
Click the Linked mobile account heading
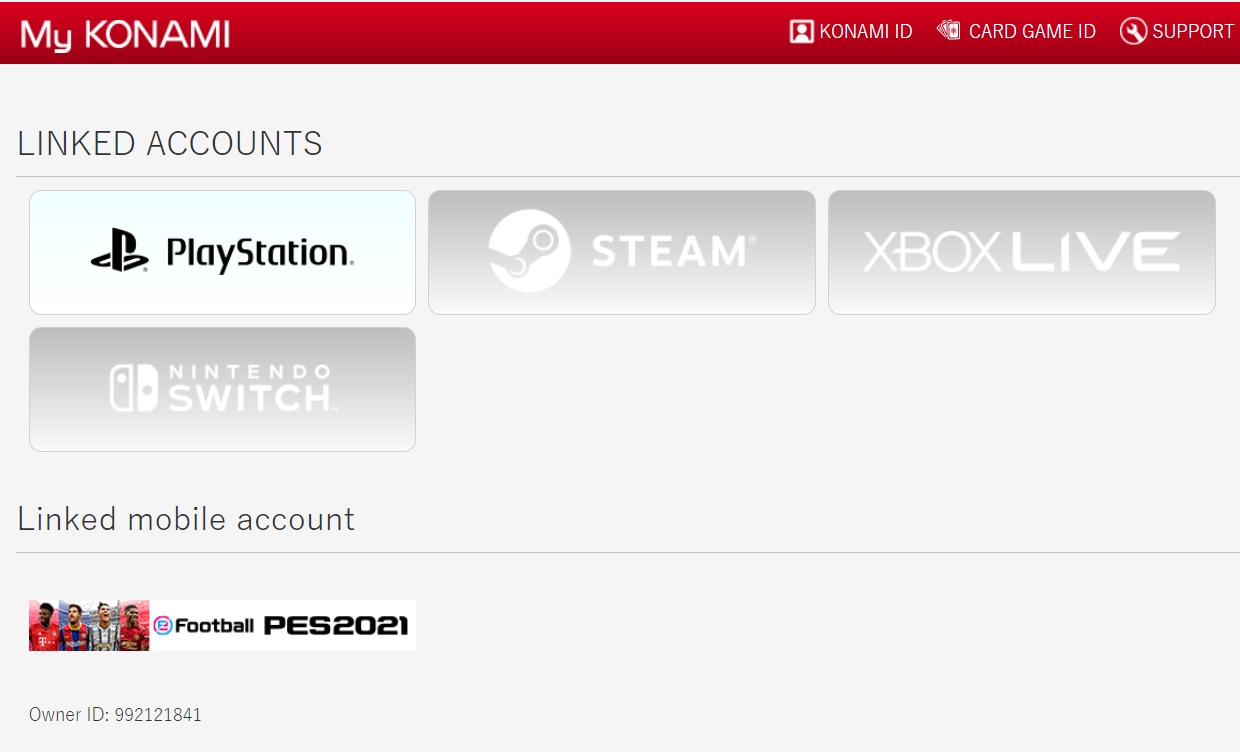pyautogui.click(x=186, y=519)
